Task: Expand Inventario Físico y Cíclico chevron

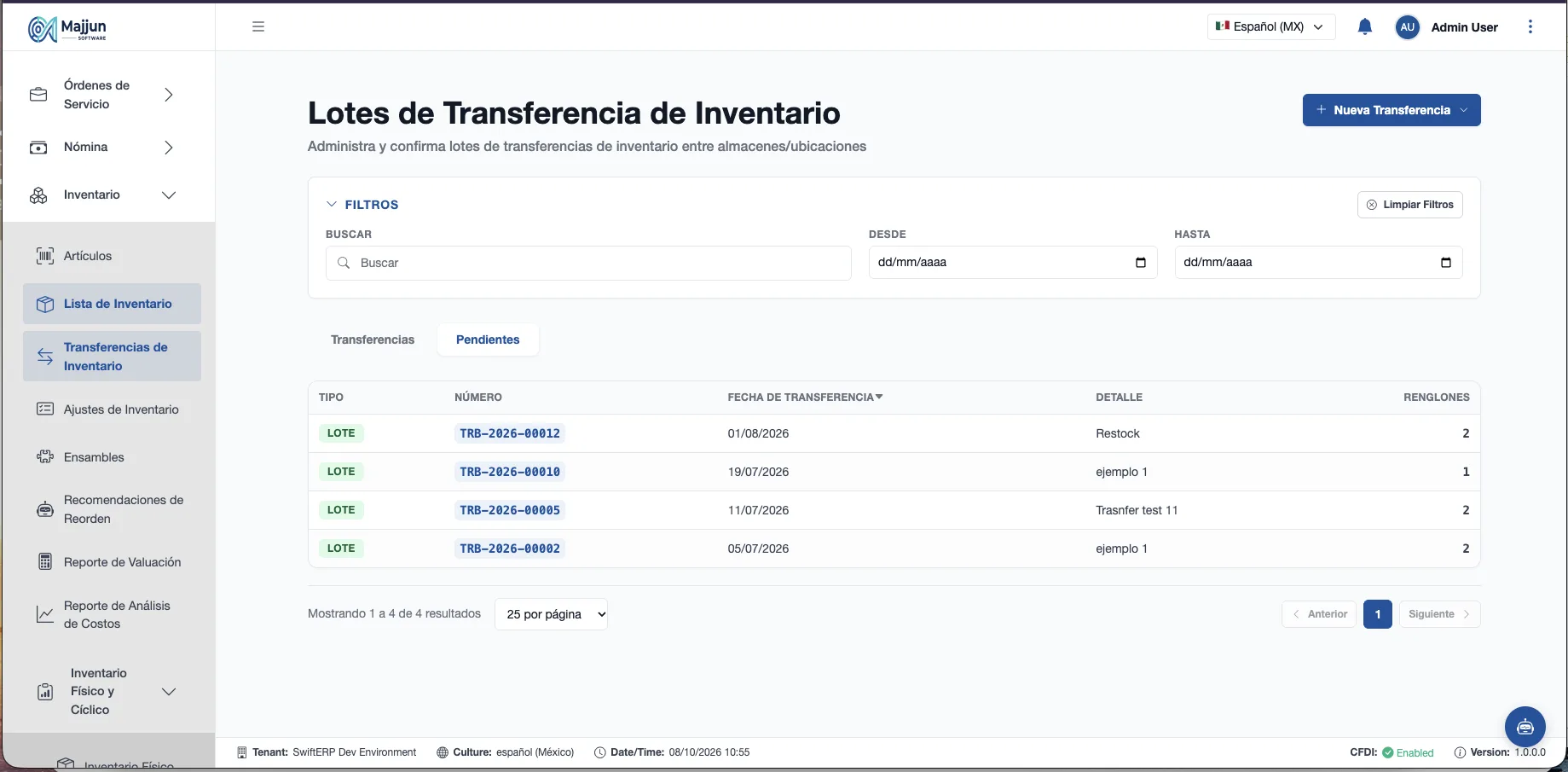Action: click(x=168, y=692)
